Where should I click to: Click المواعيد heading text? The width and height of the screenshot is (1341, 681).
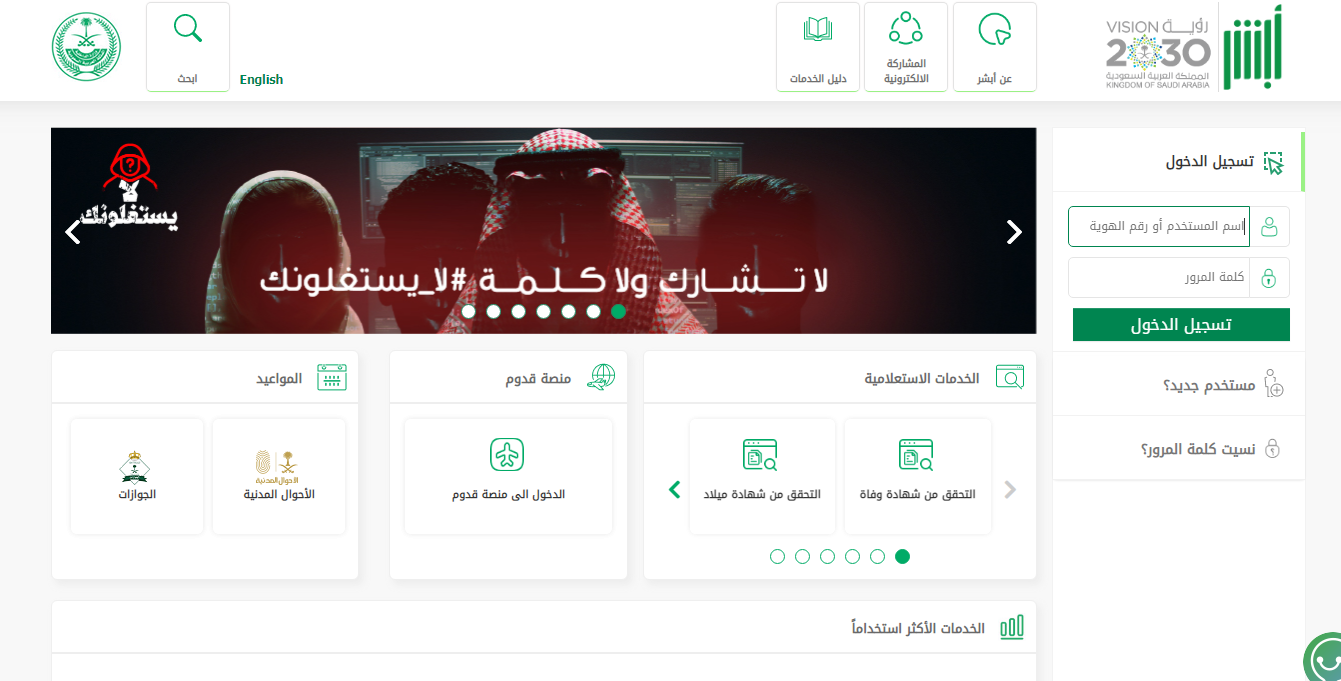click(x=279, y=380)
